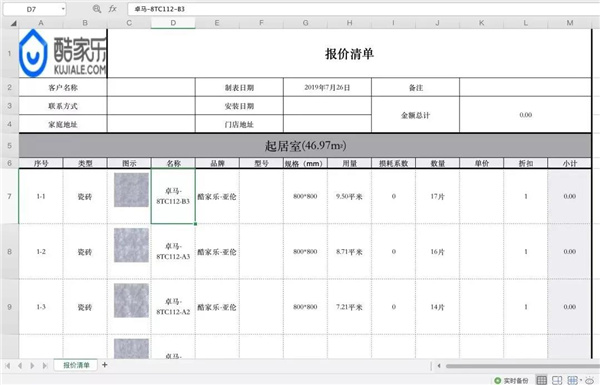Click the 家庭地址 label cell

click(63, 124)
